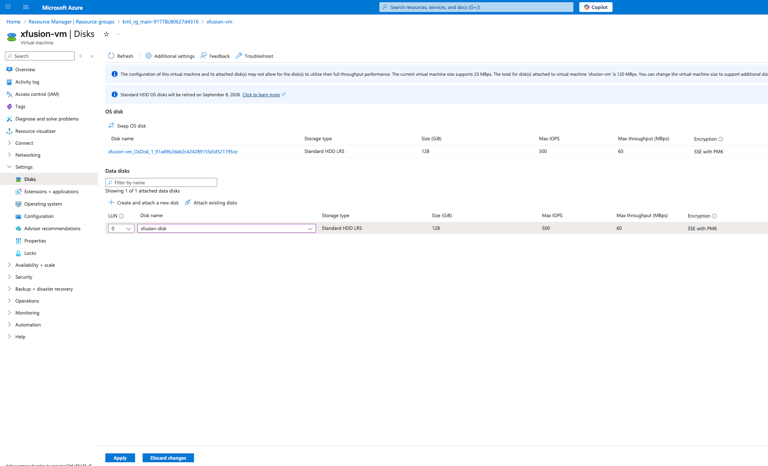Favorite this page with the star icon
This screenshot has width=768, height=466.
click(x=106, y=34)
